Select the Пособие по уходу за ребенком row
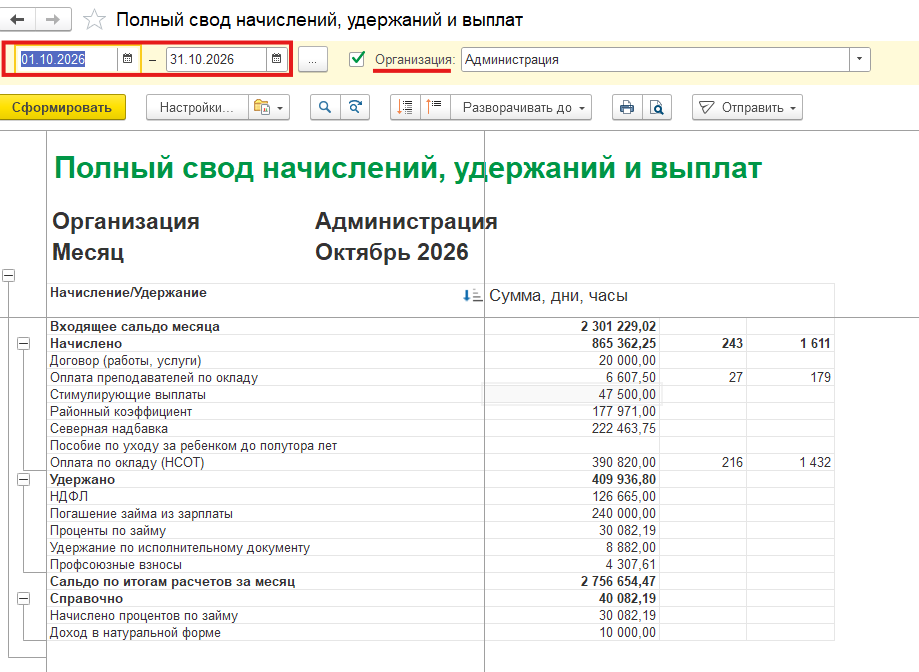919x672 pixels. pos(440,445)
